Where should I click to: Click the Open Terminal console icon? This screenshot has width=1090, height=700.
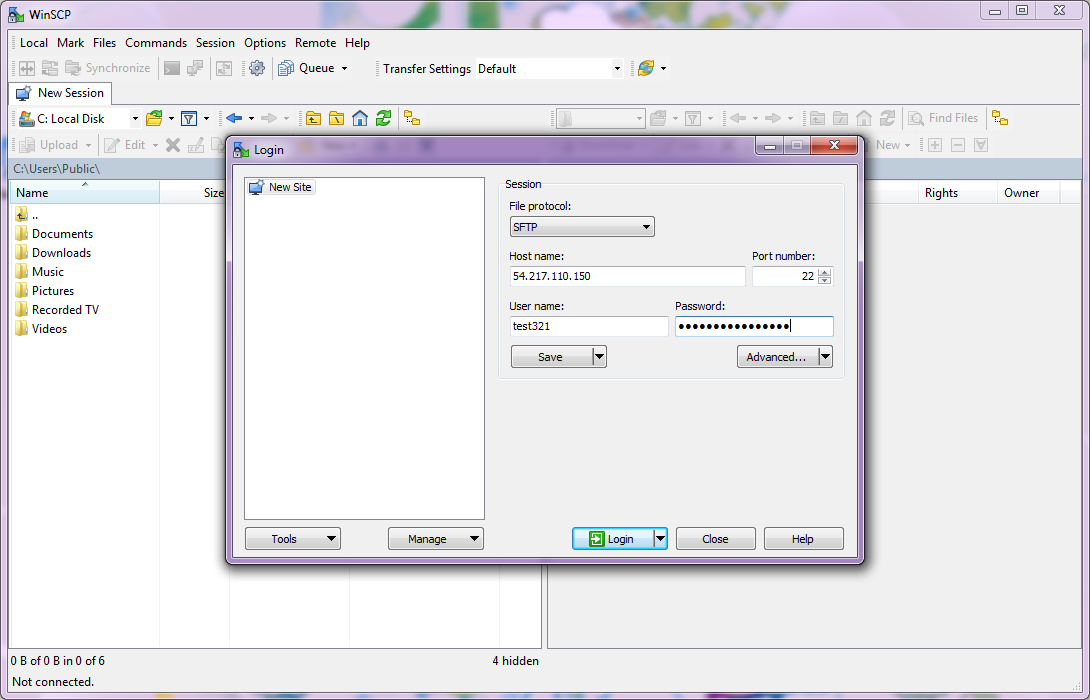(172, 68)
